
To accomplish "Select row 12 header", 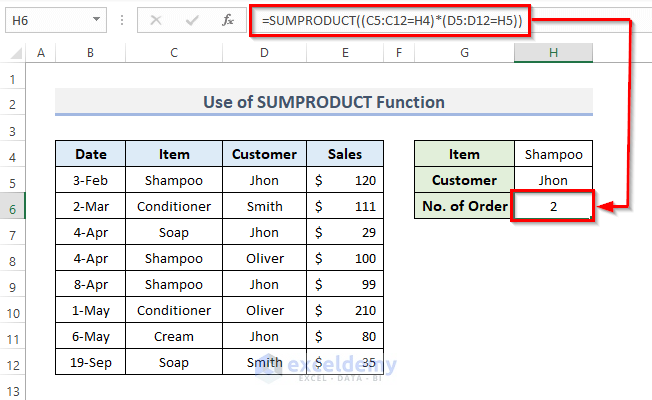I will 14,363.
